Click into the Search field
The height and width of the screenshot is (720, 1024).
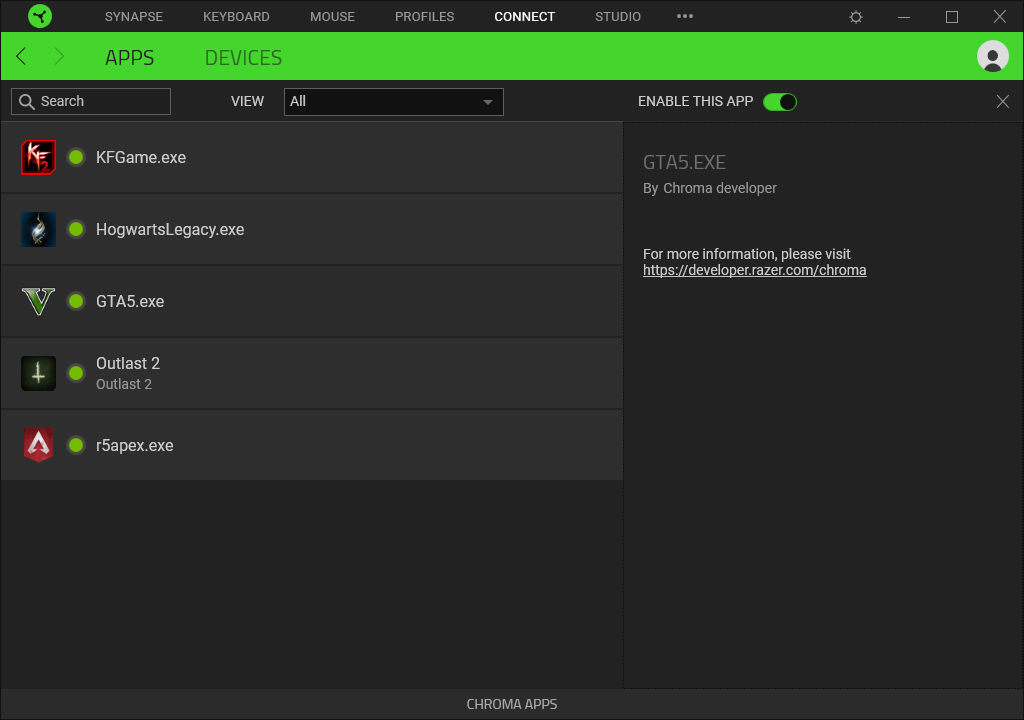(91, 101)
